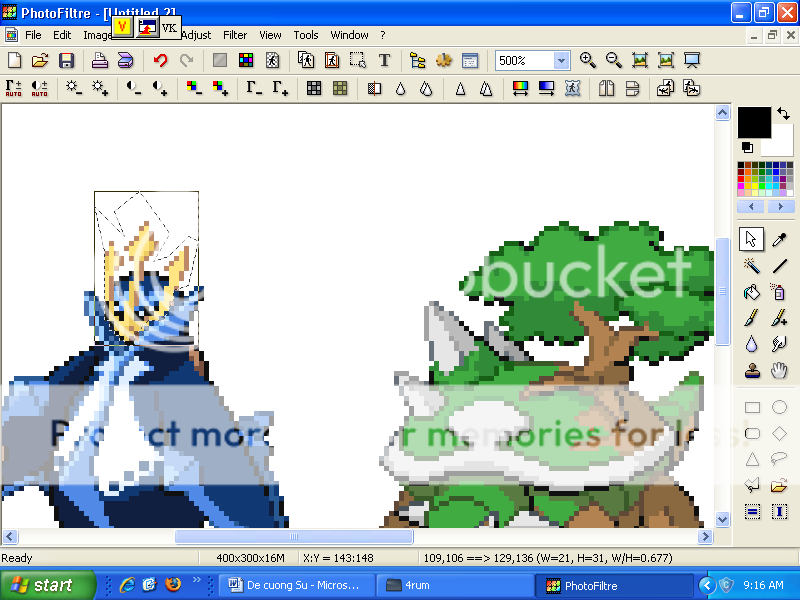Open the Tools menu
800x600 pixels.
pos(306,35)
